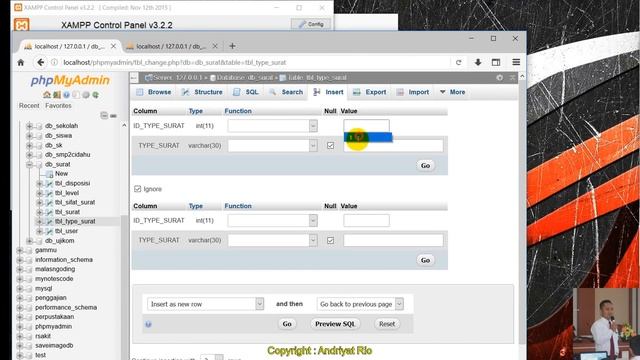Click the site info icon in address bar
This screenshot has height=360, width=640.
54,62
